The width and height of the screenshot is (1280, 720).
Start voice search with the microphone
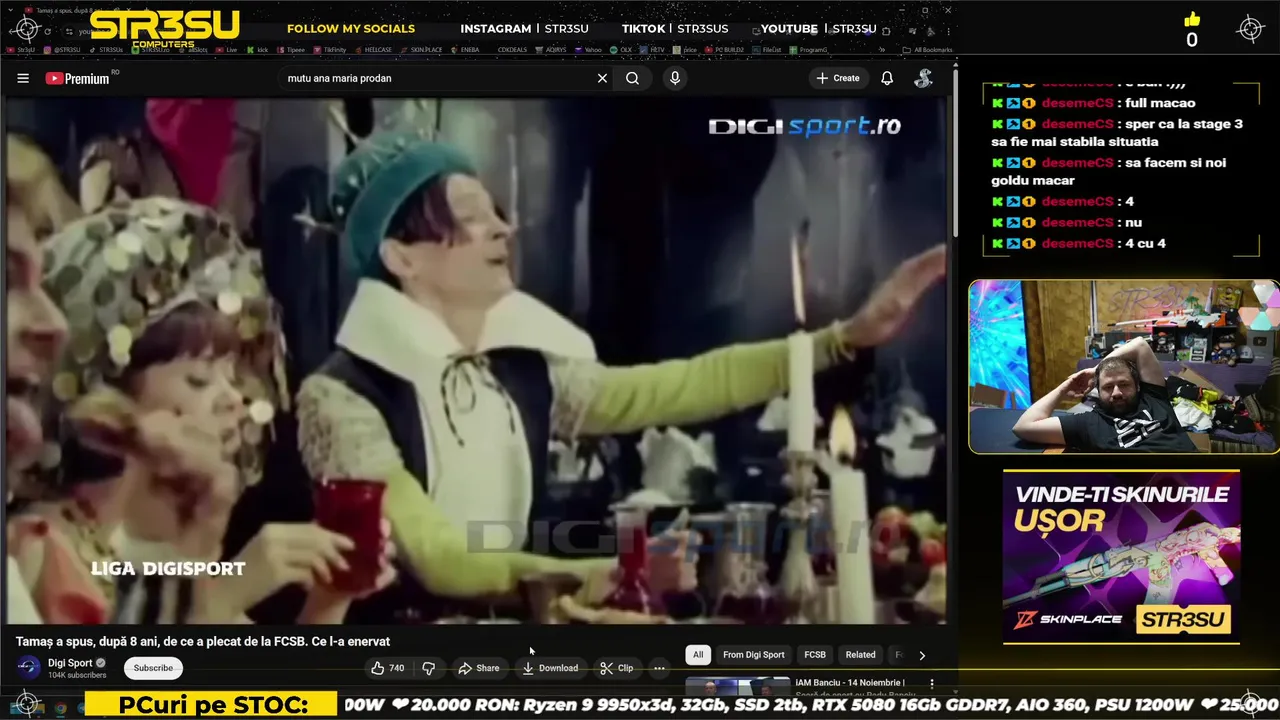675,78
